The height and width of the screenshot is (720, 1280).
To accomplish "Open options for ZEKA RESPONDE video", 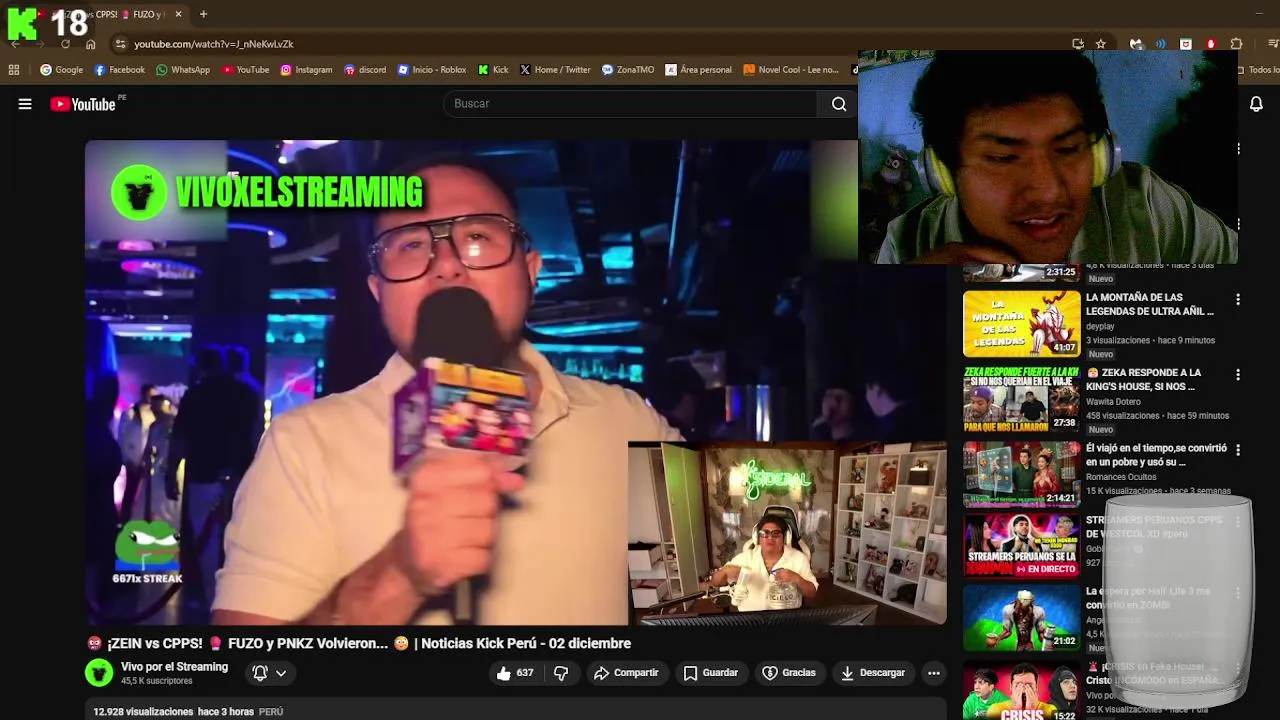I will point(1238,375).
